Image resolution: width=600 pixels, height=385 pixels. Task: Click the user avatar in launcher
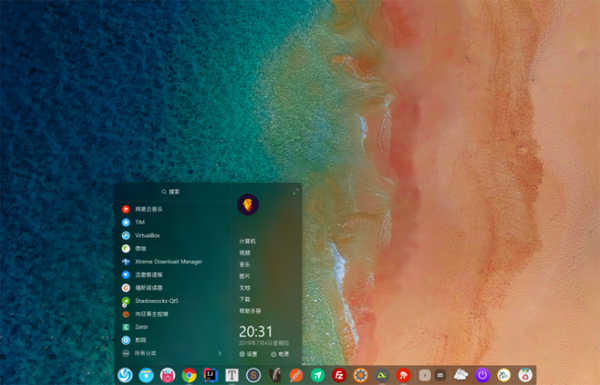click(248, 204)
